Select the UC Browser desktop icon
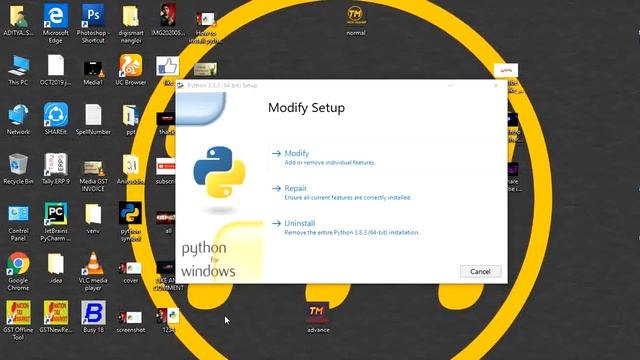Viewport: 640px width, 360px height. point(131,70)
